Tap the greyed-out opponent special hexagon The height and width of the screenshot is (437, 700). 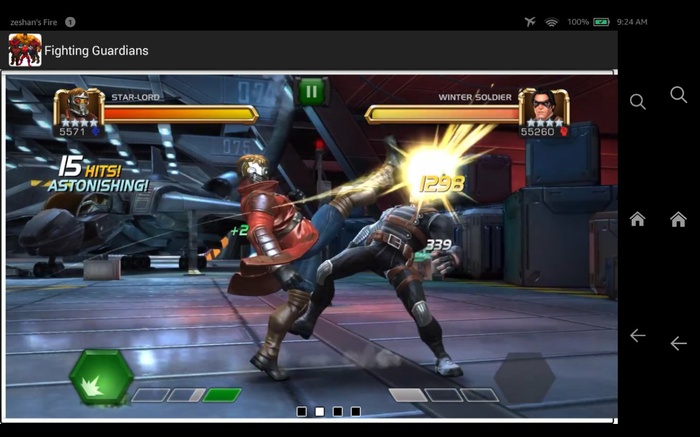point(525,377)
